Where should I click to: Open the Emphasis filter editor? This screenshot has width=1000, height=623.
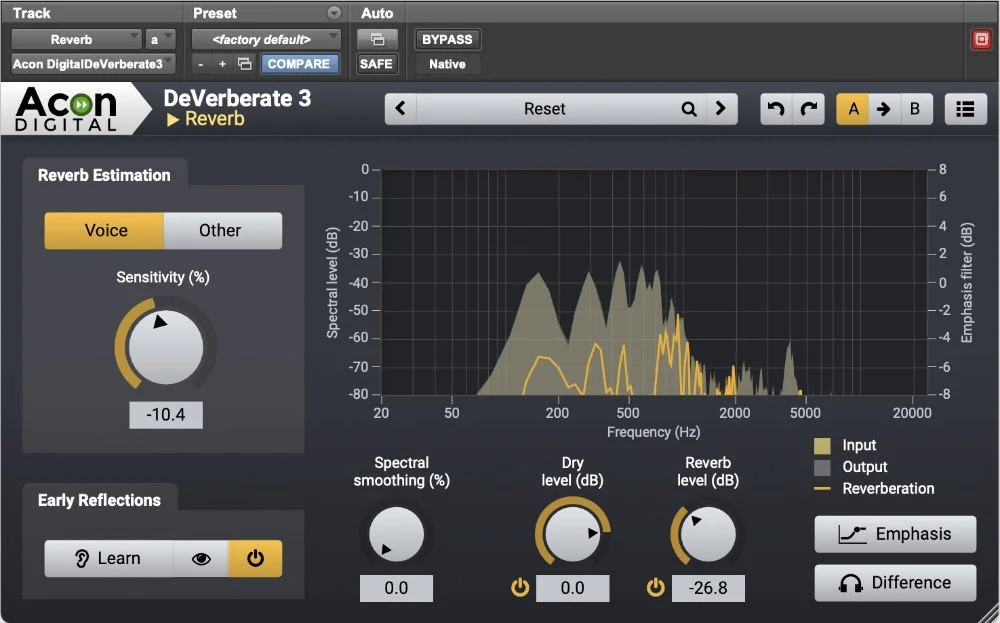pos(895,534)
